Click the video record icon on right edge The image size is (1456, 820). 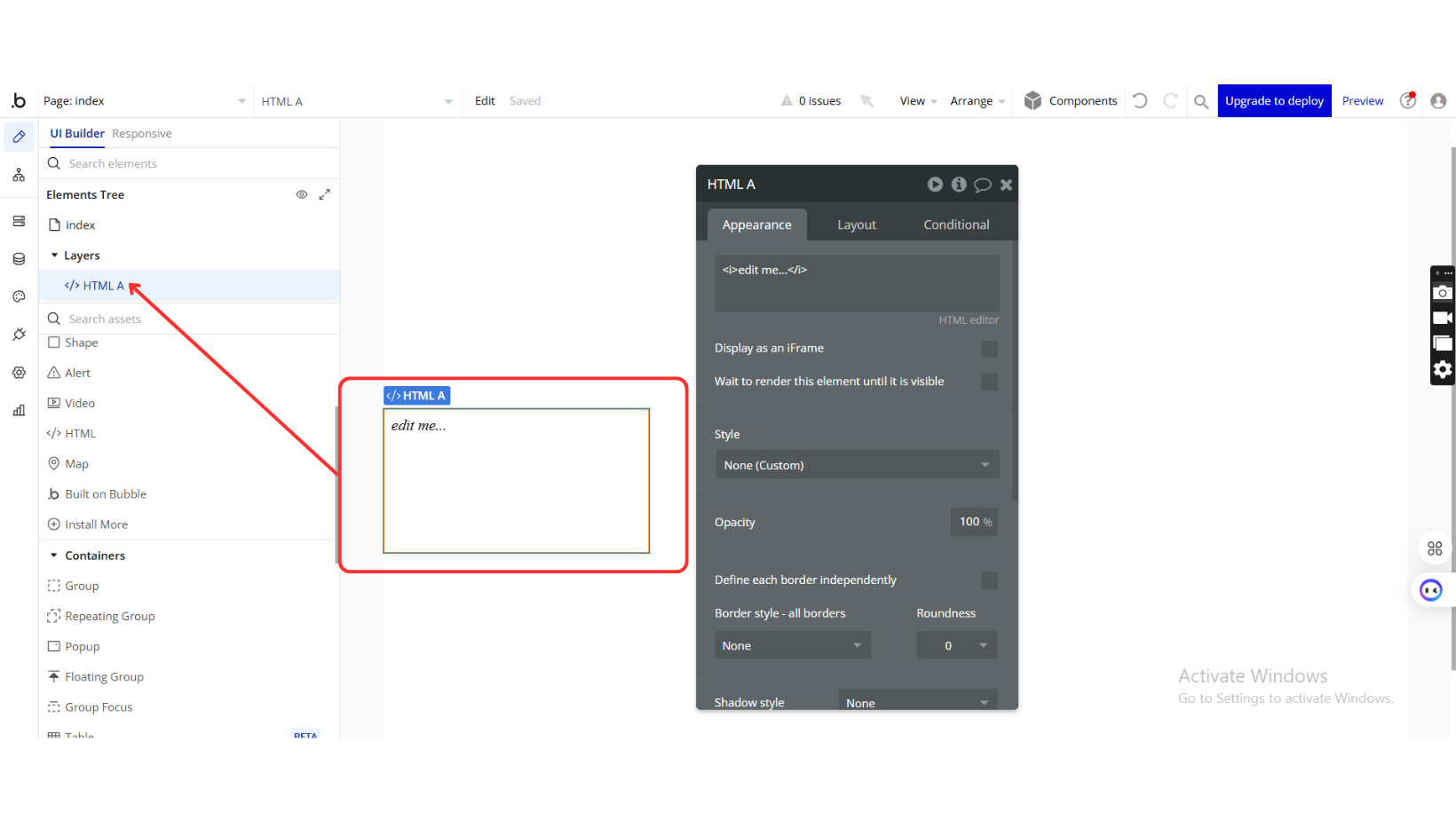pyautogui.click(x=1443, y=318)
